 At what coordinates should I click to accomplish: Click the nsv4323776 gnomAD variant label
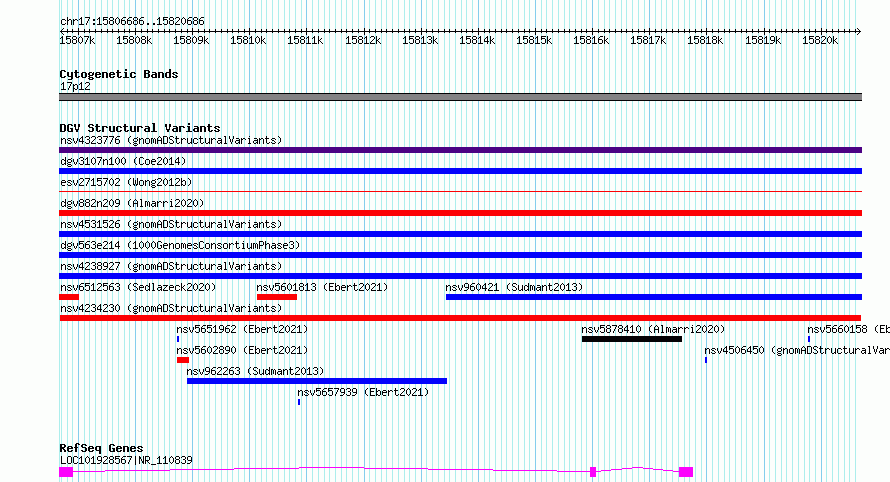tap(171, 140)
